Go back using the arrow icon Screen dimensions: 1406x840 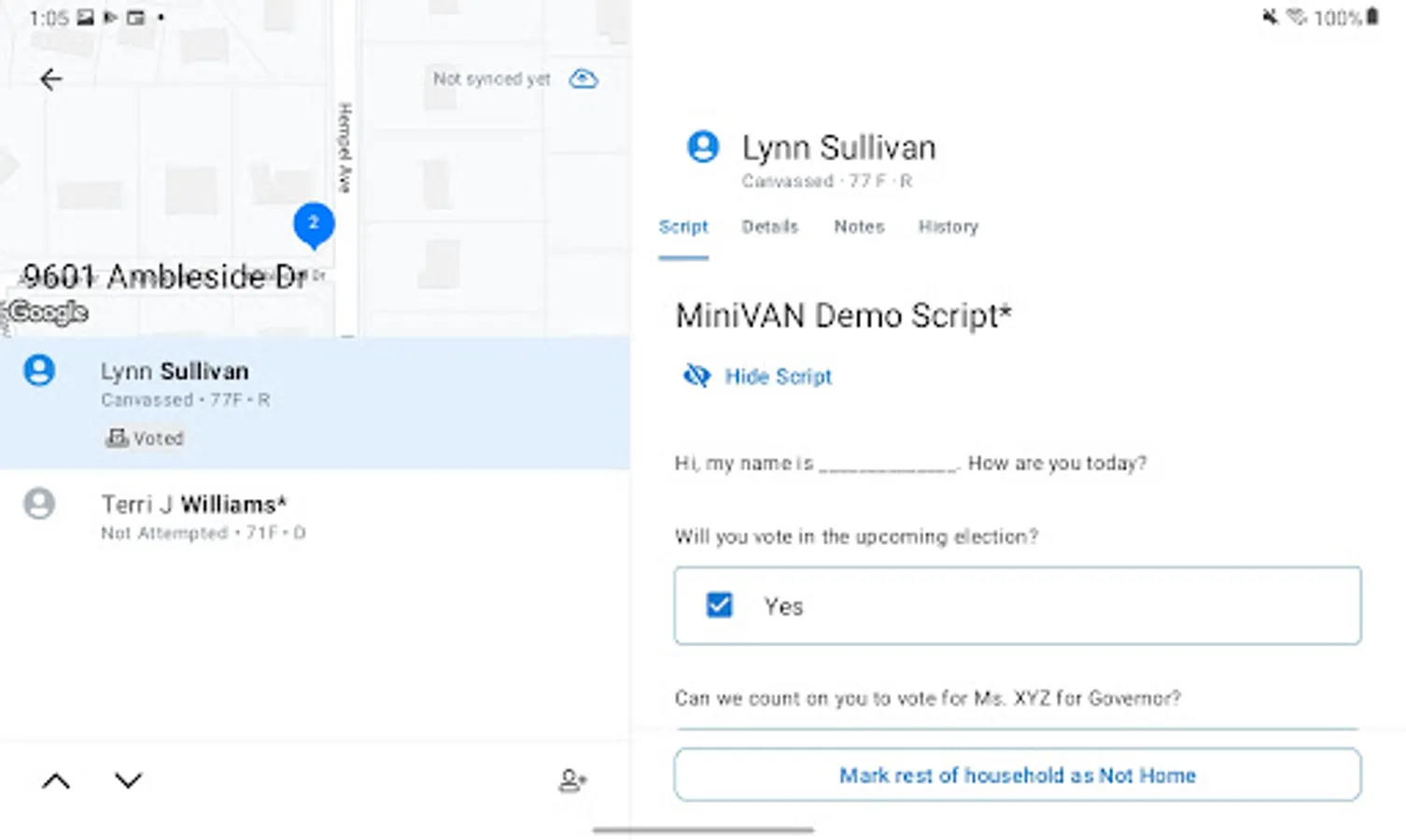click(x=51, y=79)
